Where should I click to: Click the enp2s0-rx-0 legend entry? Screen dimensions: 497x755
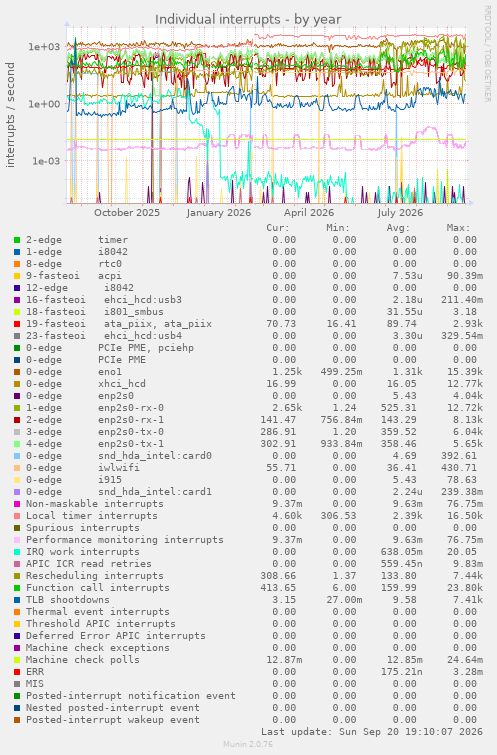[x=95, y=408]
